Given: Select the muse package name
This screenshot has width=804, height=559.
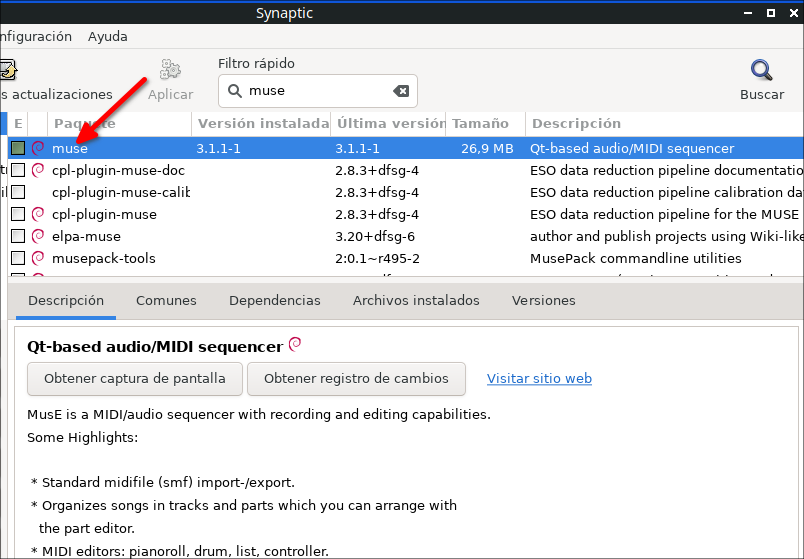Looking at the screenshot, I should tap(70, 149).
